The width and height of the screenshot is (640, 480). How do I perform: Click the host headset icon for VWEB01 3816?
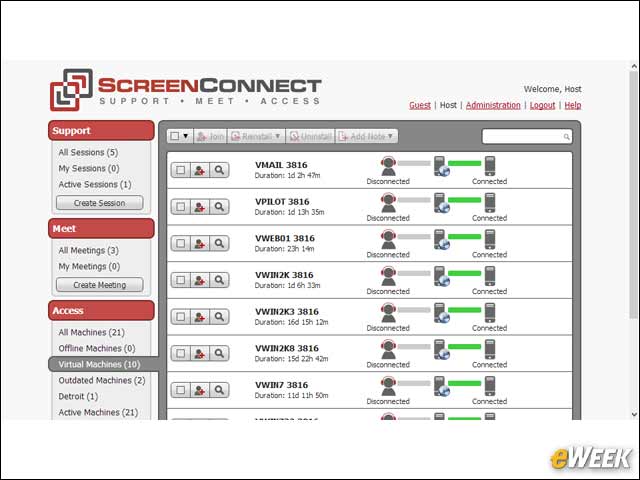click(388, 239)
